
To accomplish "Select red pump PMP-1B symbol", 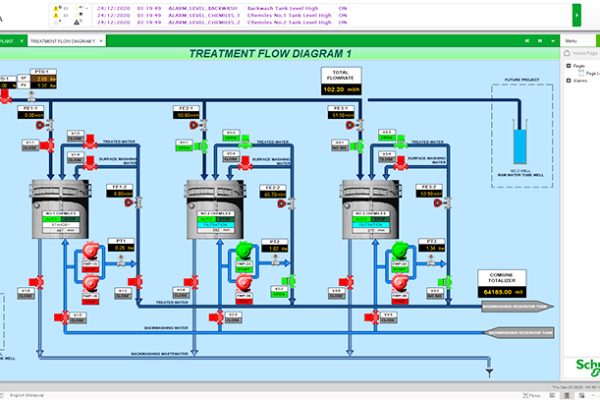I will (91, 283).
